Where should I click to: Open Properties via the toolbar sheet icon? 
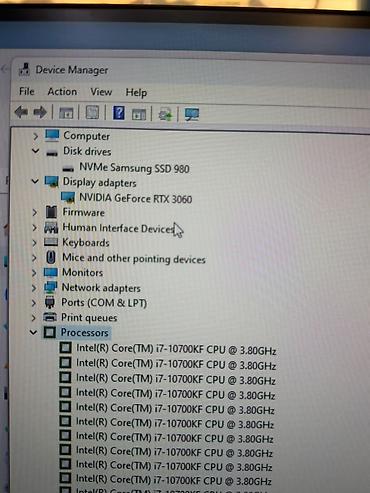(x=92, y=113)
